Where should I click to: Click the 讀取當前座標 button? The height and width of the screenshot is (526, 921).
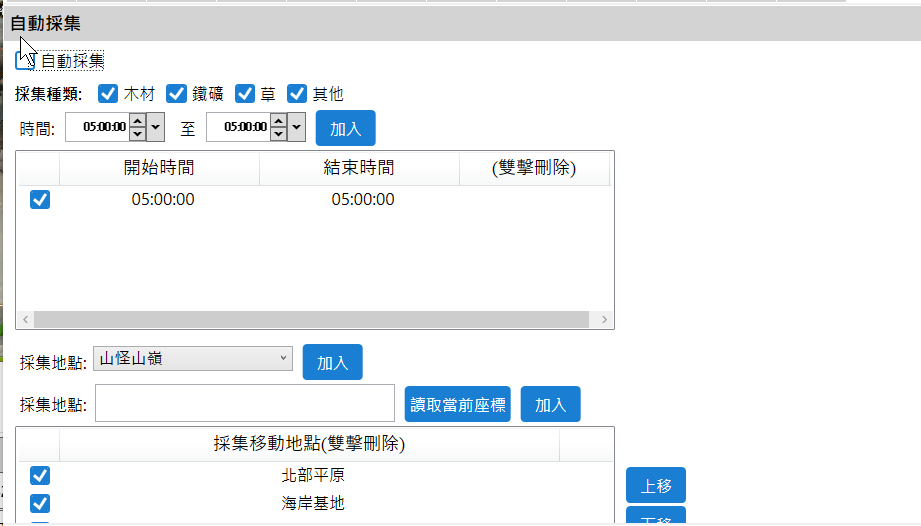(458, 405)
